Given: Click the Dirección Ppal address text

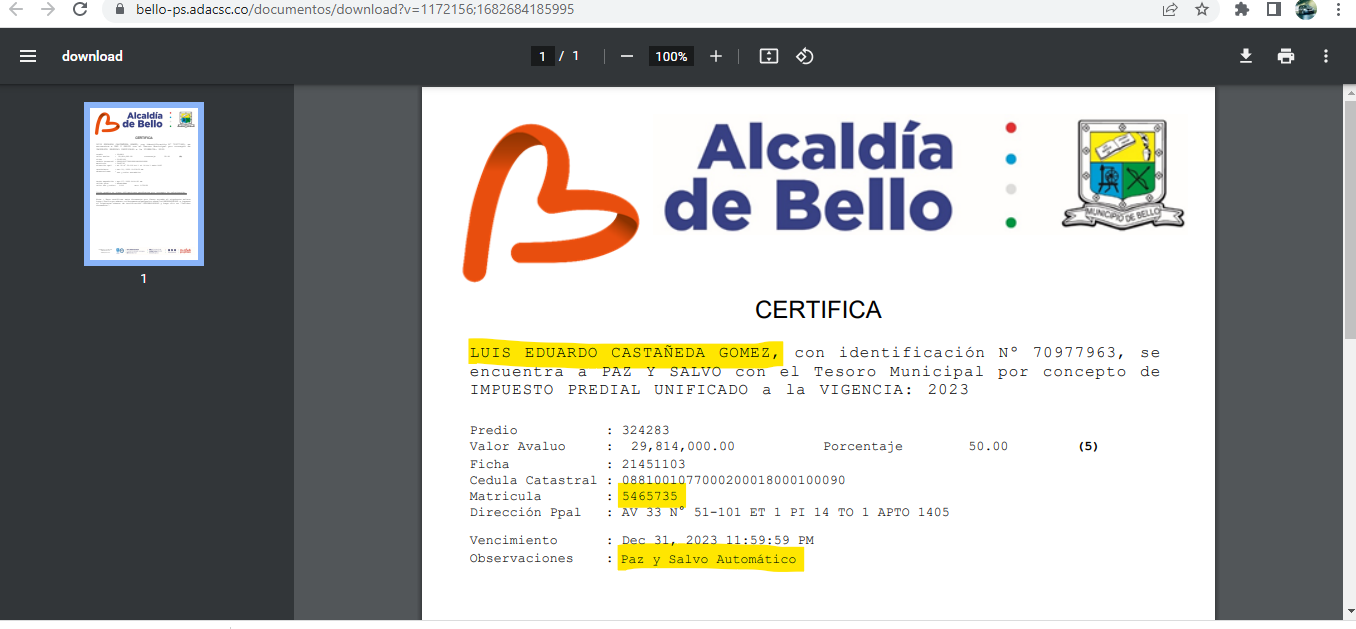Looking at the screenshot, I should pos(786,512).
